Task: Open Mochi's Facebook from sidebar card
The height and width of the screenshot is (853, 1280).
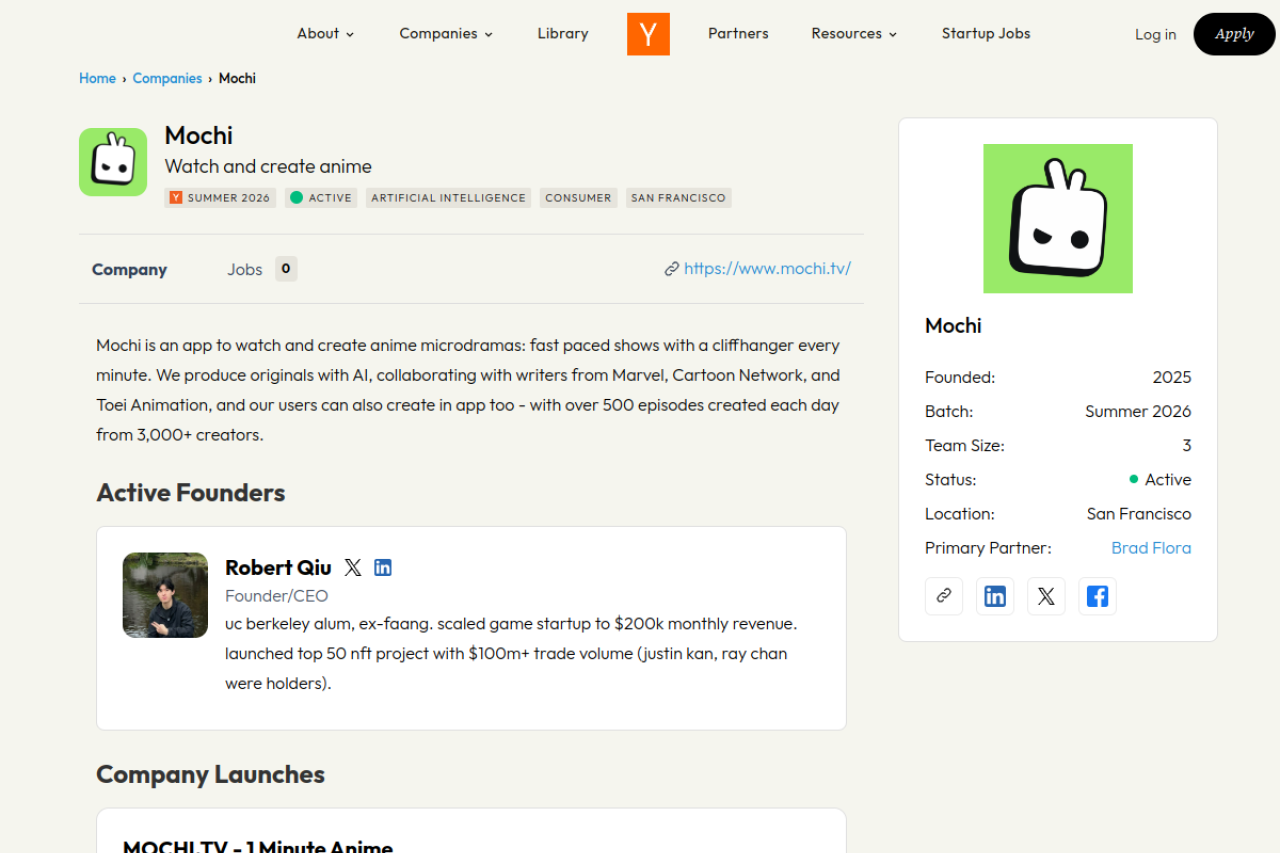Action: pos(1097,596)
